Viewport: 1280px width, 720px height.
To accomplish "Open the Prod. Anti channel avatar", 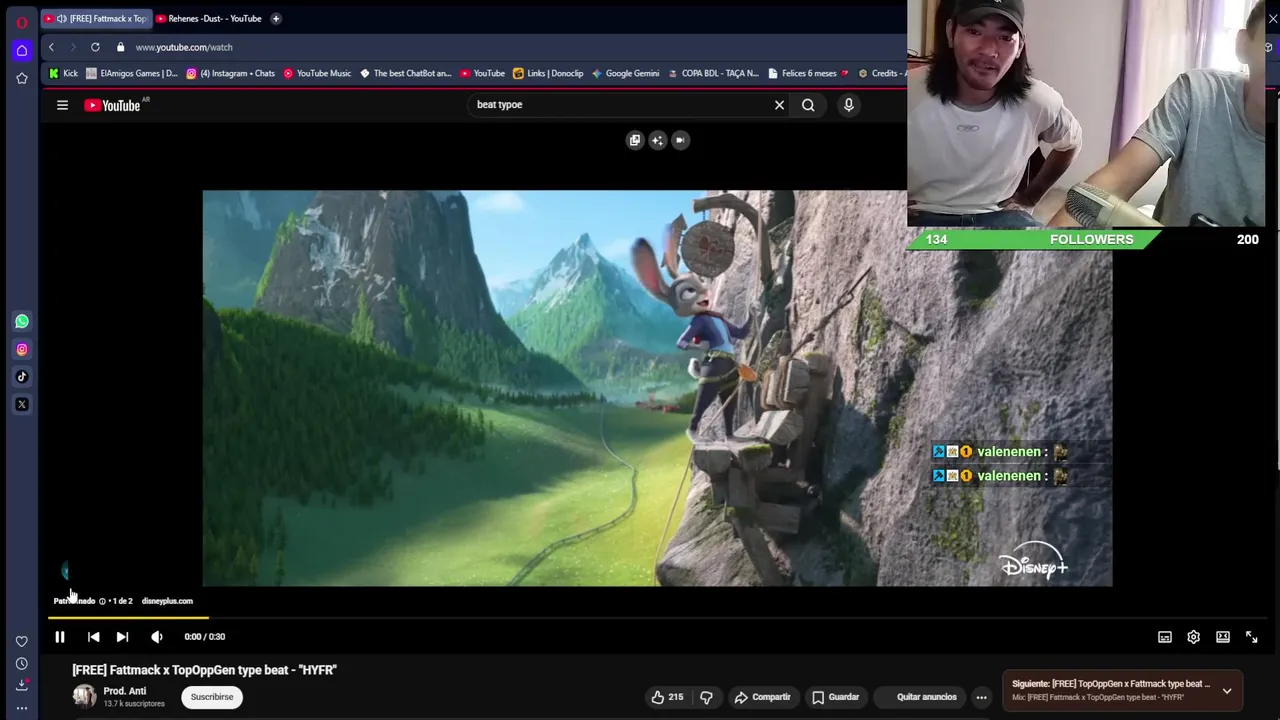I will (84, 696).
